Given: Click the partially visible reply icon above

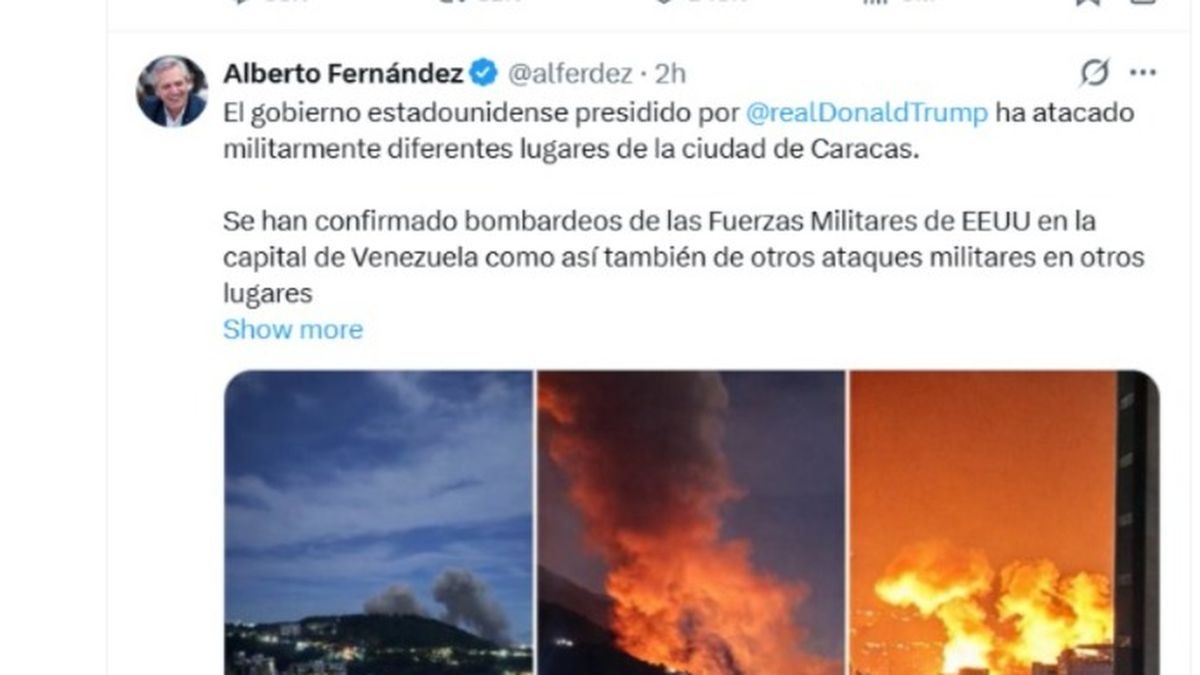Looking at the screenshot, I should click(240, 3).
